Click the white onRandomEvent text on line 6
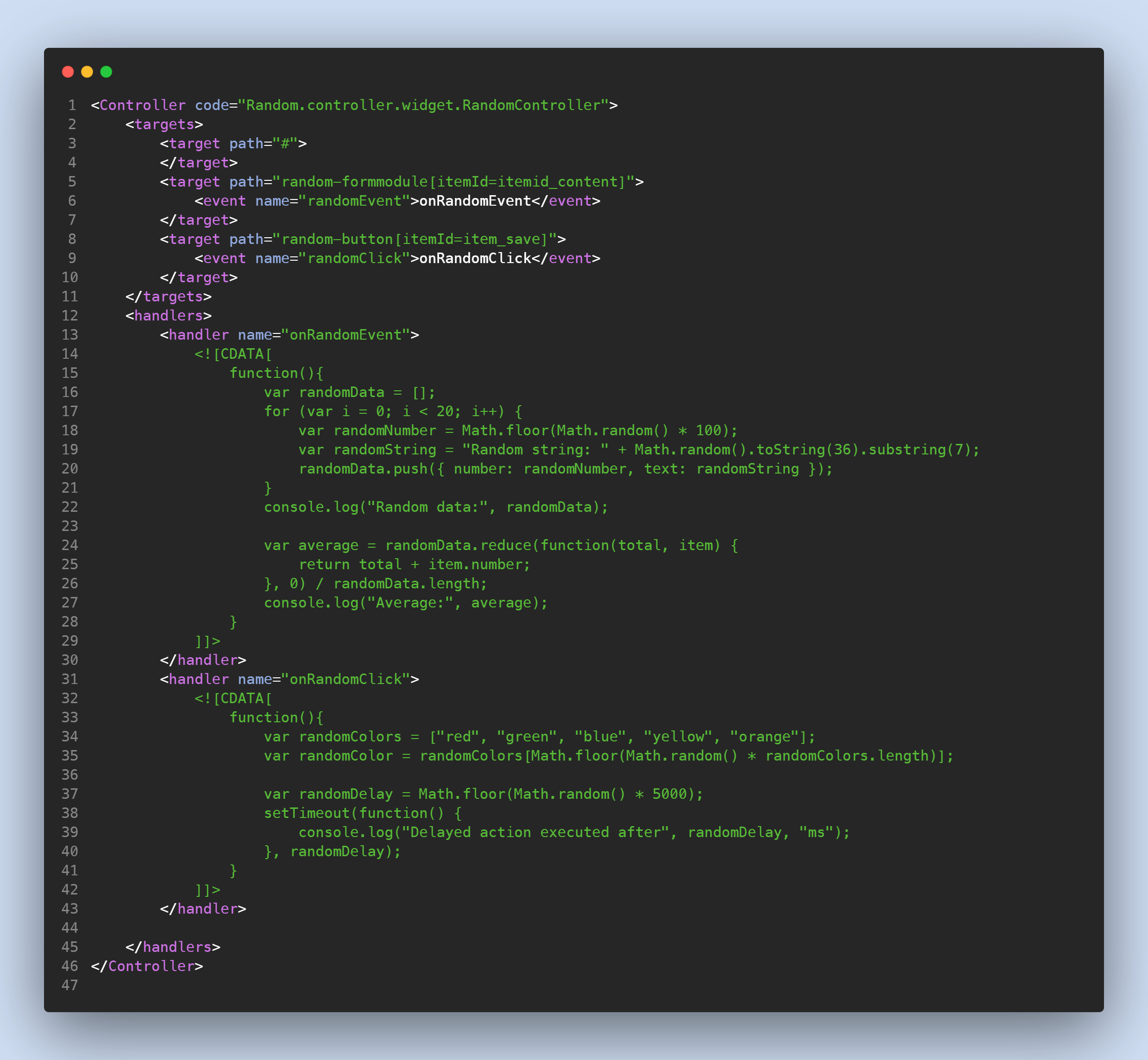 click(x=475, y=201)
